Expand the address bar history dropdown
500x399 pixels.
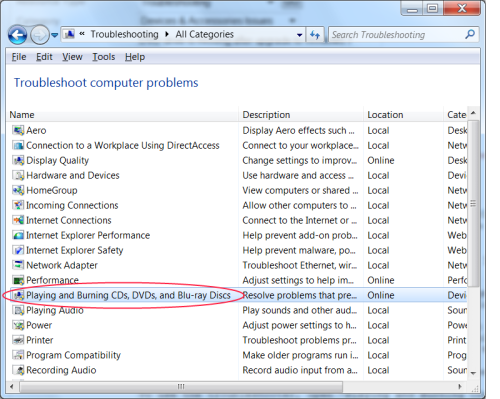click(x=299, y=35)
